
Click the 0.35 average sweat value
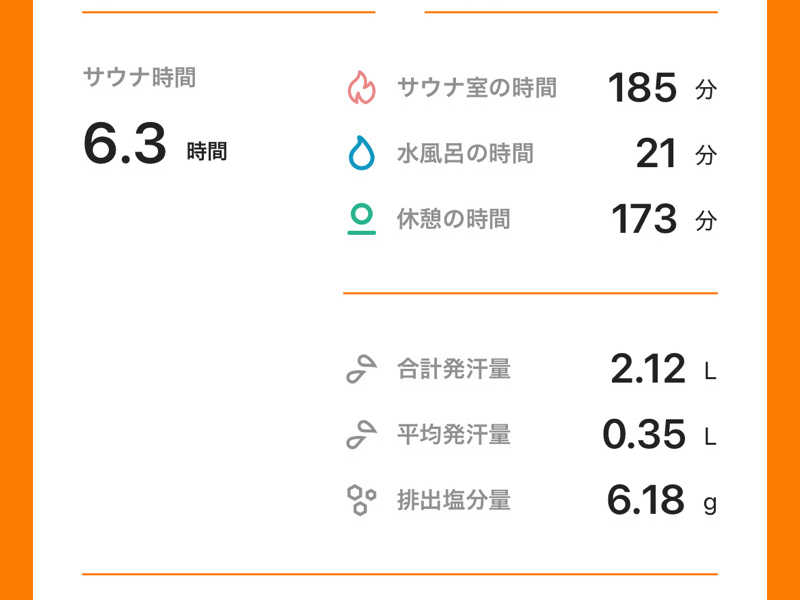pos(644,435)
